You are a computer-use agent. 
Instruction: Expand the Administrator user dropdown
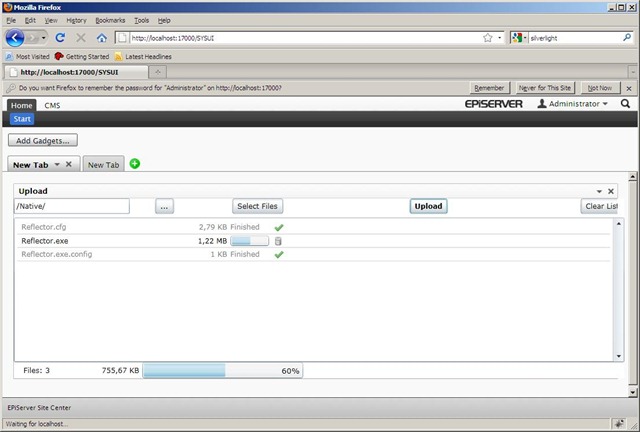(x=572, y=104)
